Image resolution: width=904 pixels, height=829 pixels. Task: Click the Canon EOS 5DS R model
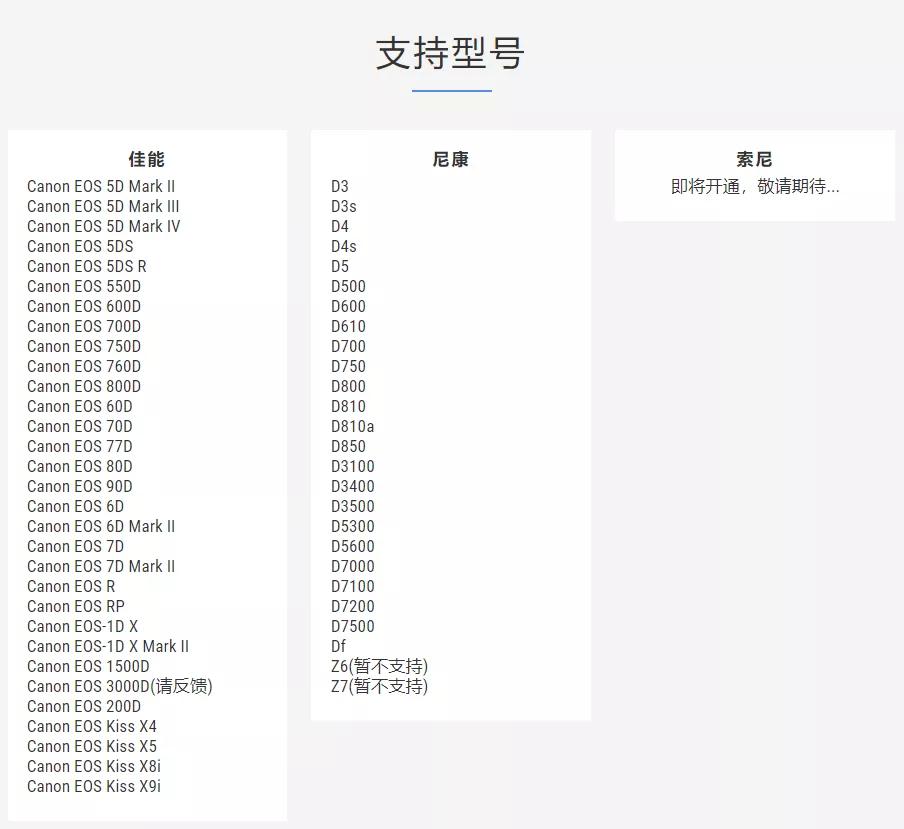click(86, 266)
